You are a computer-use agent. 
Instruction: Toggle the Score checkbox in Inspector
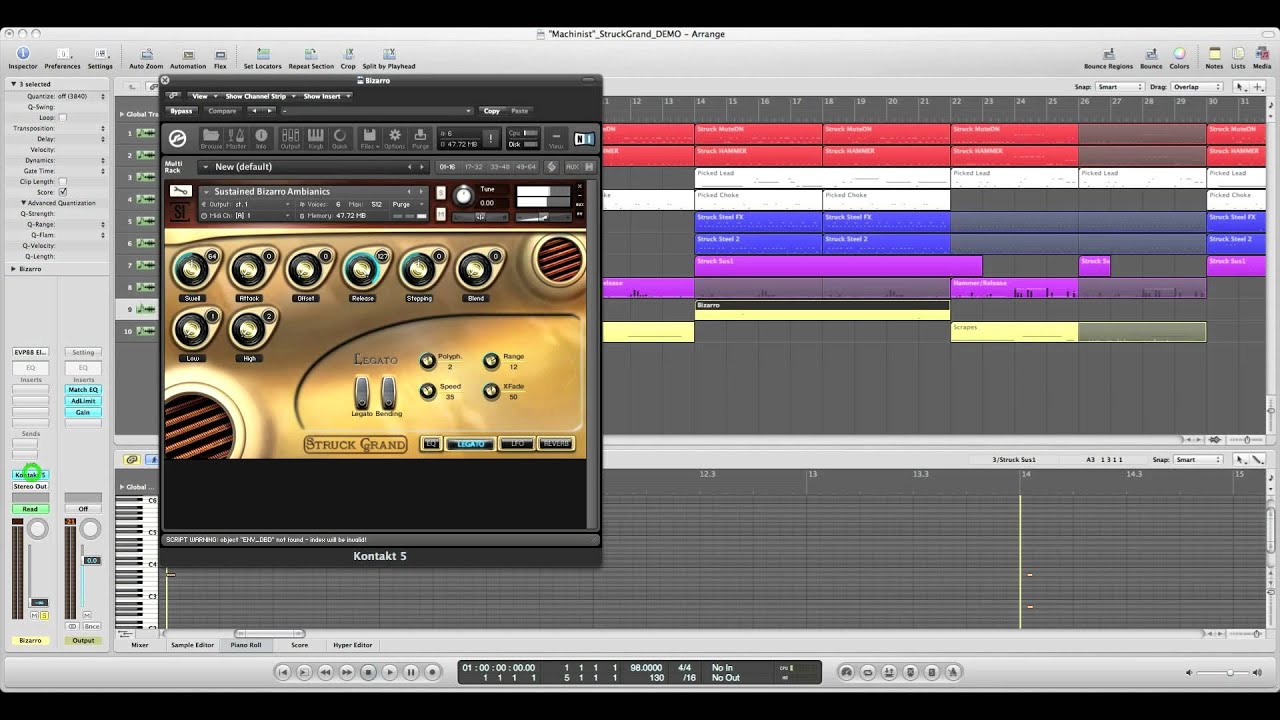(x=62, y=192)
